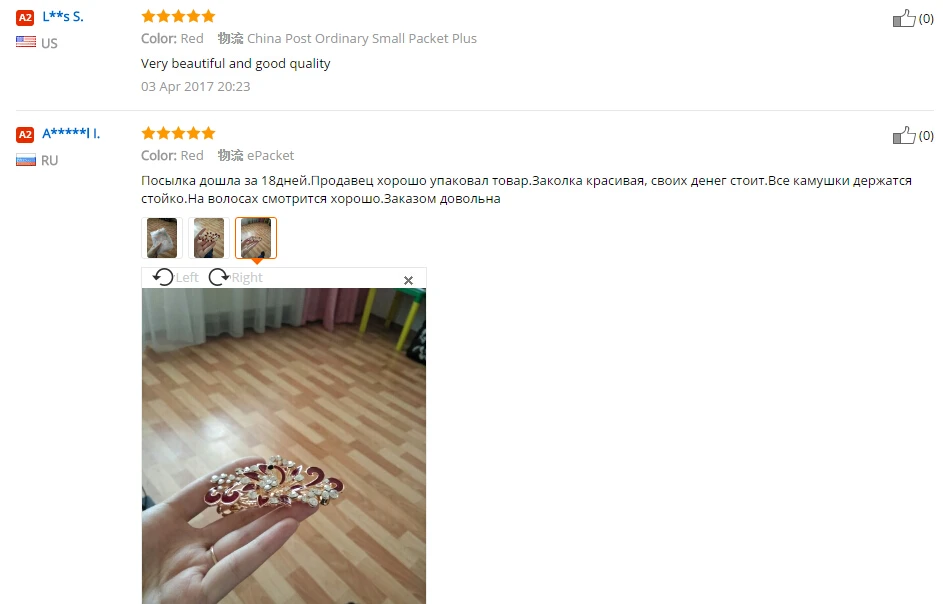This screenshot has width=943, height=604.
Task: Click A2 badge next to L**s S.
Action: (x=25, y=17)
